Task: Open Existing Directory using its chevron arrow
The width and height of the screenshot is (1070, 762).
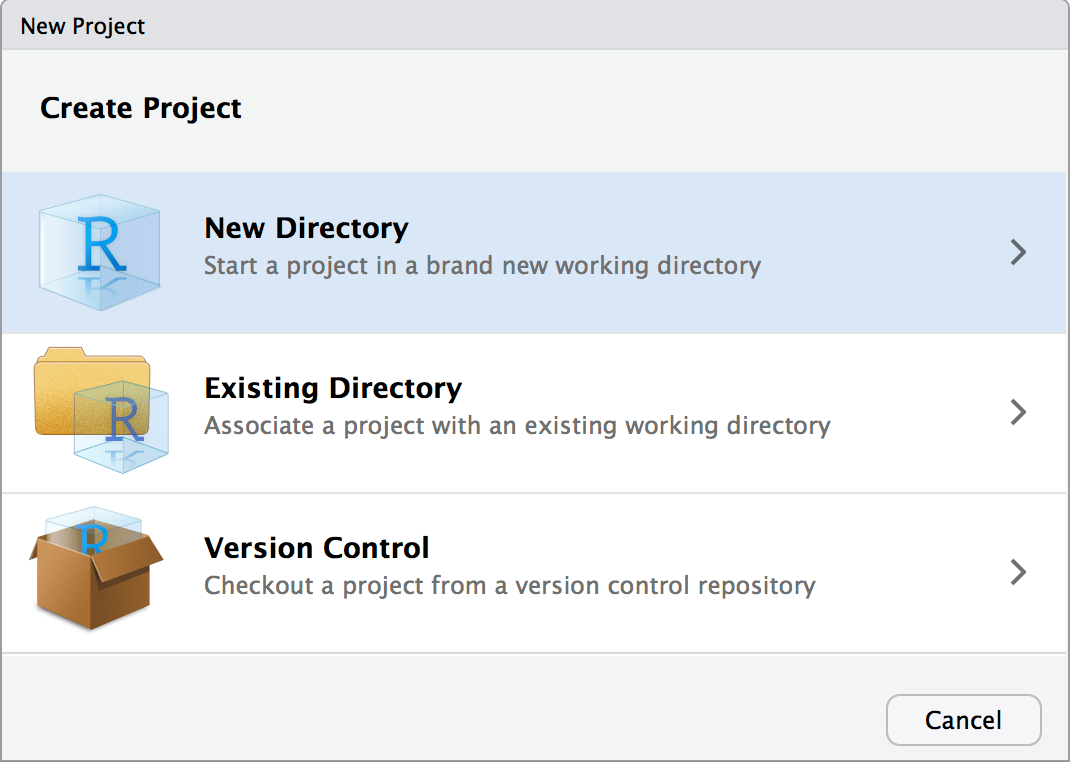Action: coord(1018,412)
